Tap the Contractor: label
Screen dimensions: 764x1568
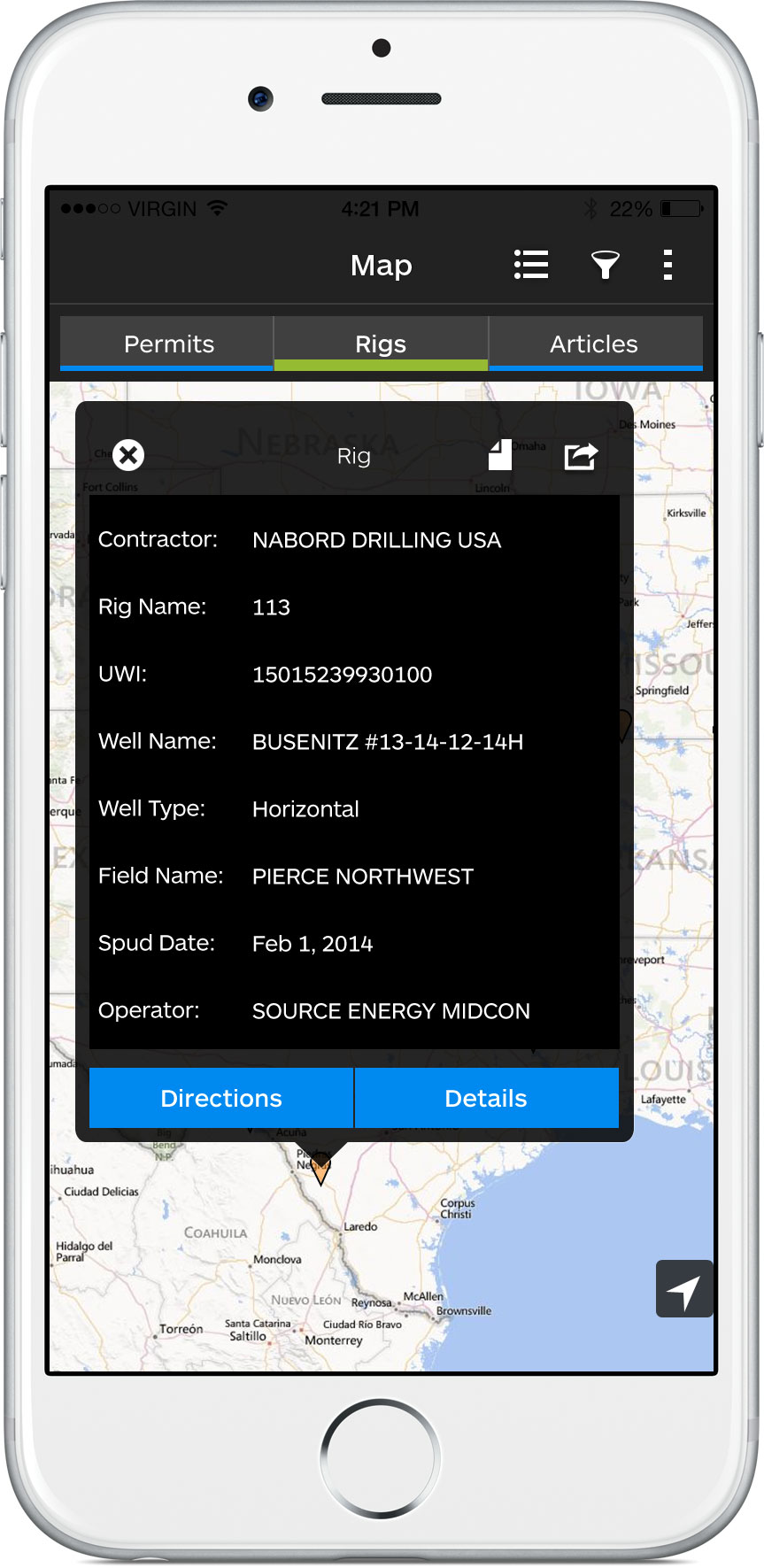click(158, 539)
